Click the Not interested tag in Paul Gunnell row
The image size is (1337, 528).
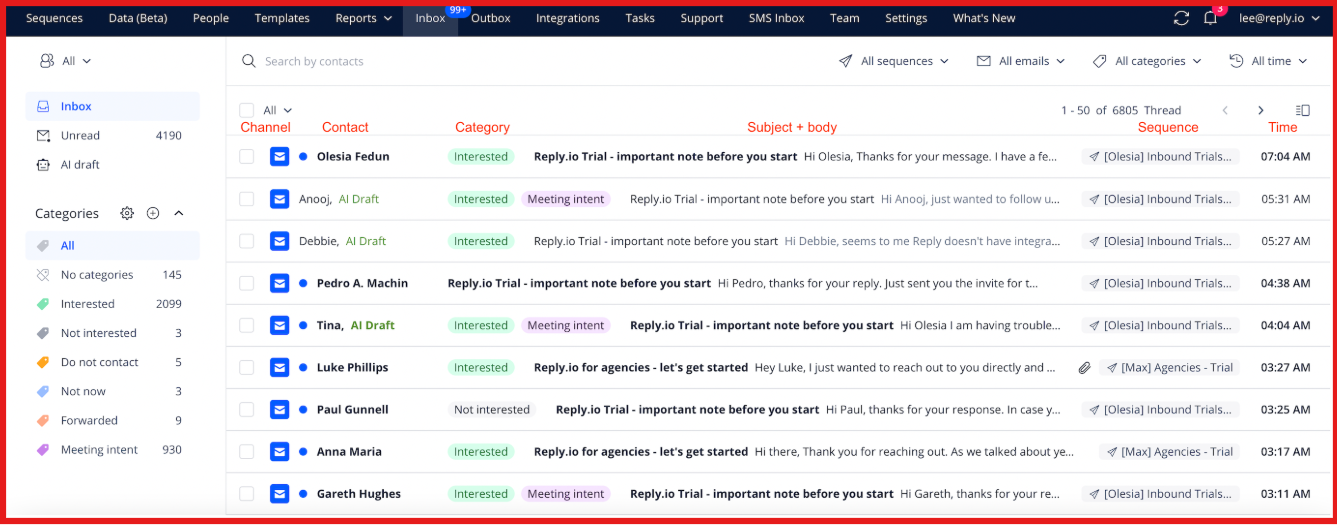pyautogui.click(x=492, y=409)
